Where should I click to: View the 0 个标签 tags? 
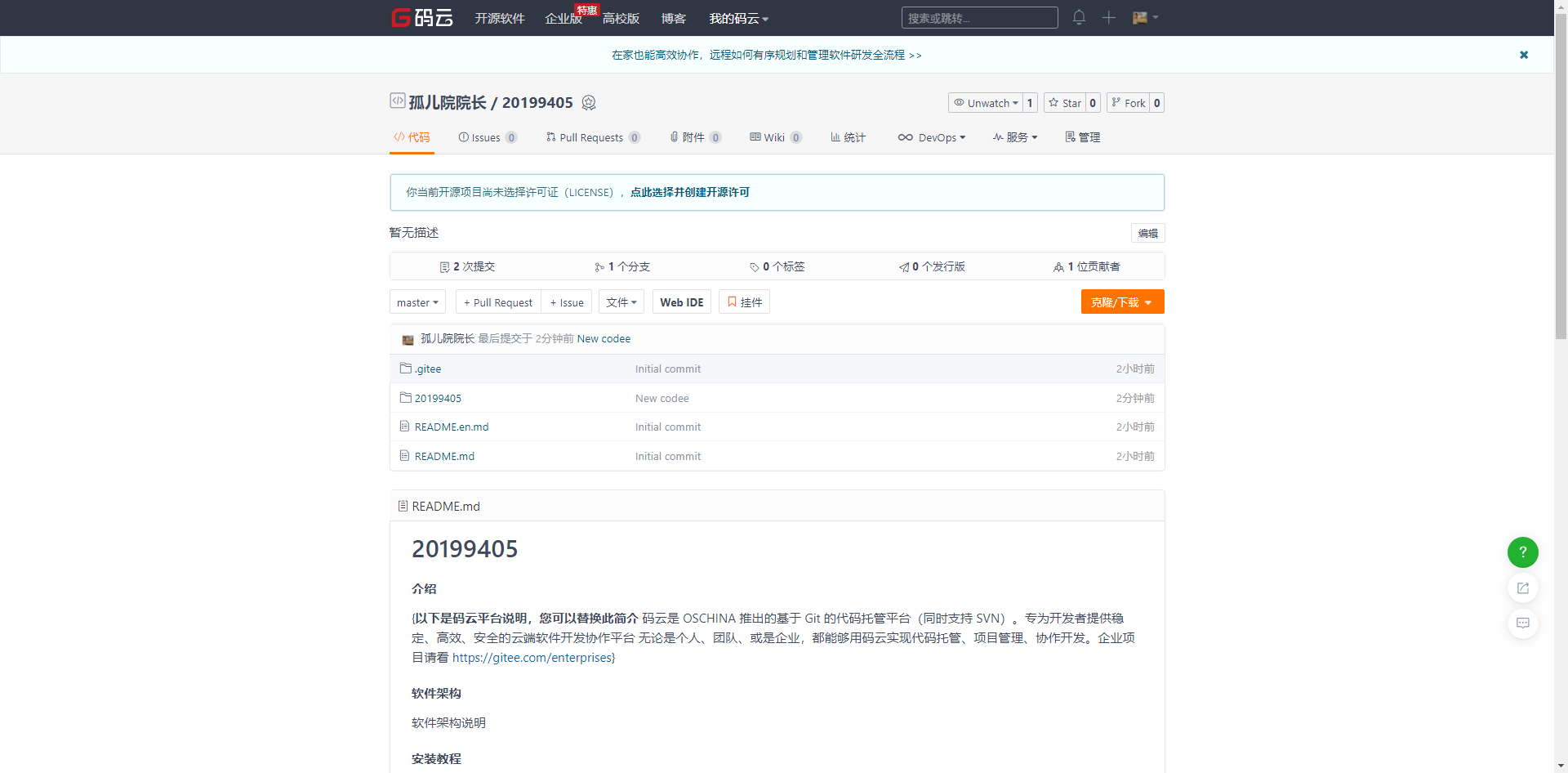pos(777,266)
